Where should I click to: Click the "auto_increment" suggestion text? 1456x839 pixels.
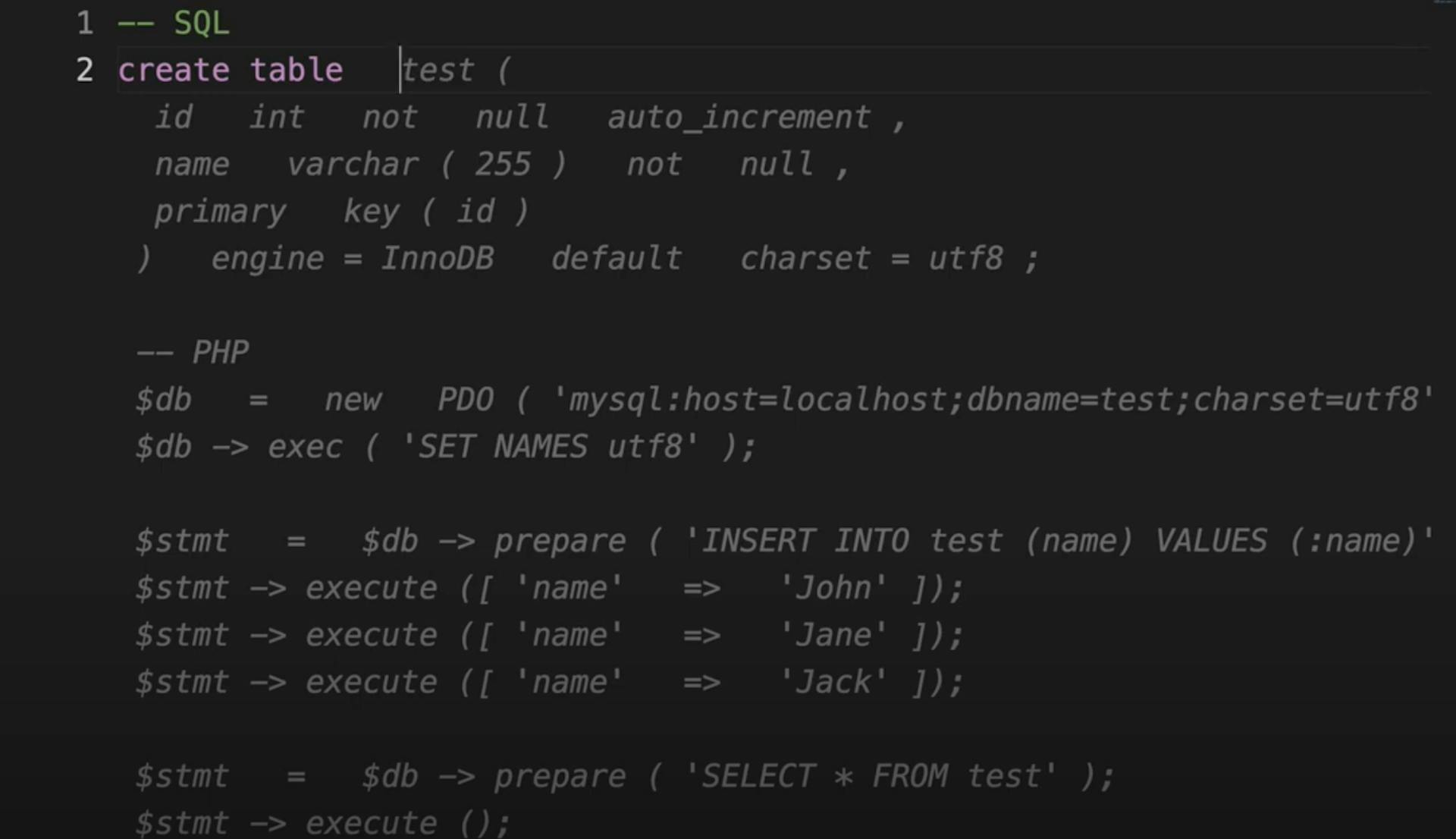click(739, 118)
